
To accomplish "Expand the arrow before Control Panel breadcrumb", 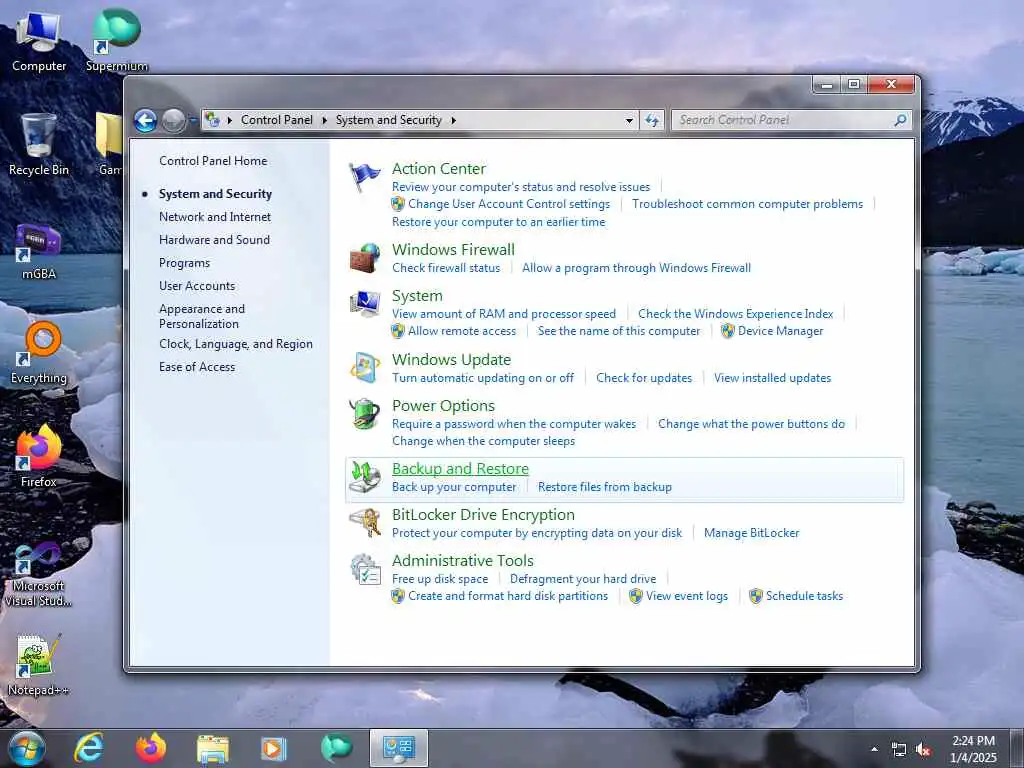I will point(229,120).
